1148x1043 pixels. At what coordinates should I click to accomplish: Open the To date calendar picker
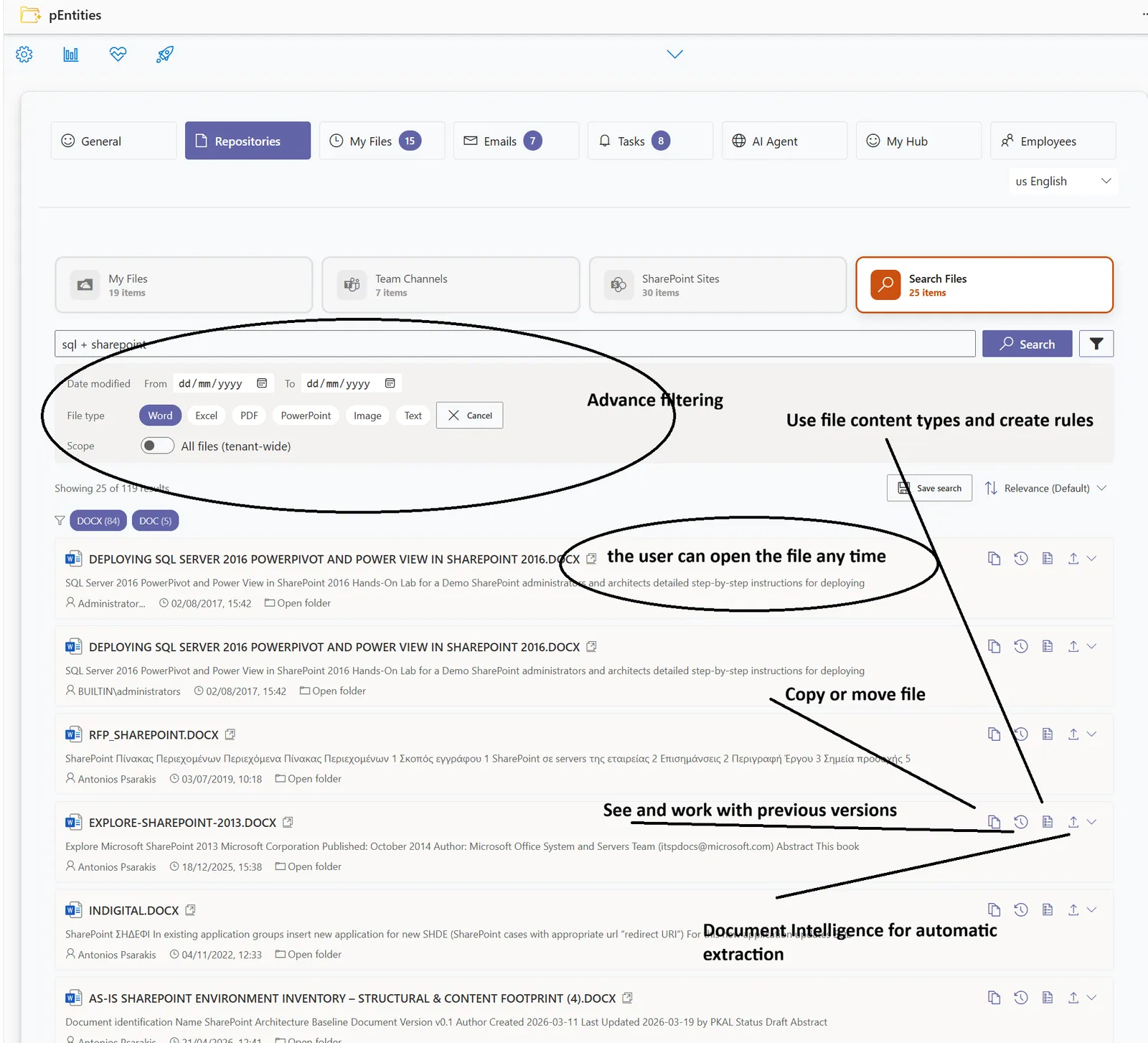click(x=390, y=383)
